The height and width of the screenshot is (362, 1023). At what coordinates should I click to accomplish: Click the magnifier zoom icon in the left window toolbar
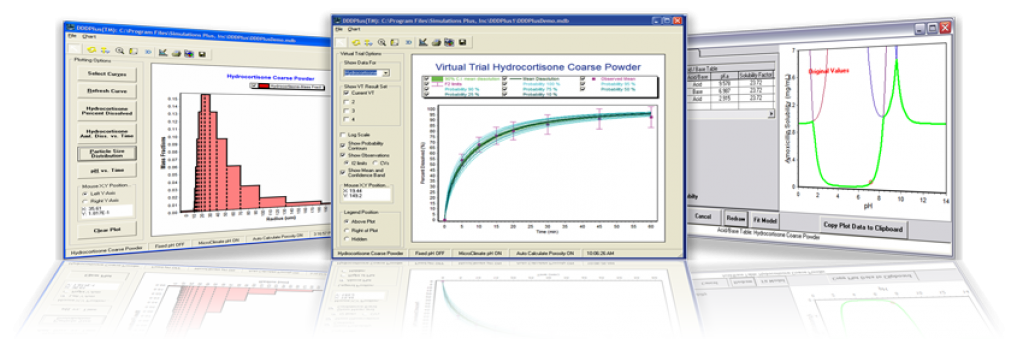(119, 50)
